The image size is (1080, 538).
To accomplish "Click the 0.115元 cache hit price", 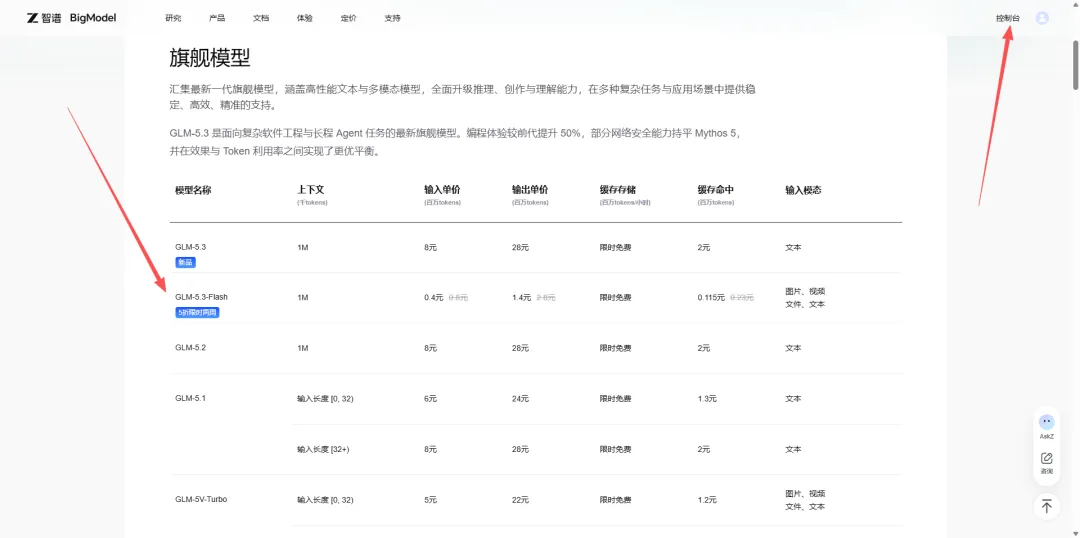I will coord(712,298).
